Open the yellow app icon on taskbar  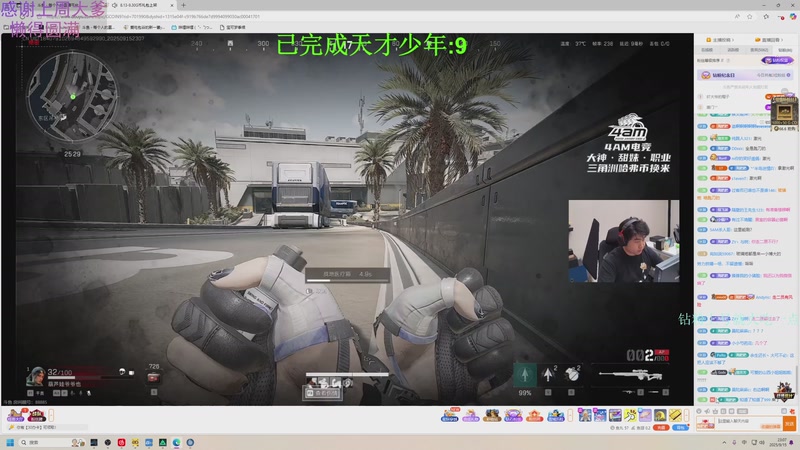coord(135,442)
